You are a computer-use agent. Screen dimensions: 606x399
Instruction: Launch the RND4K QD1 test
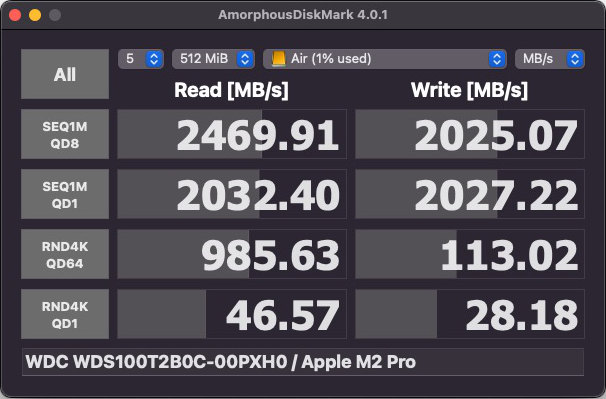point(65,314)
